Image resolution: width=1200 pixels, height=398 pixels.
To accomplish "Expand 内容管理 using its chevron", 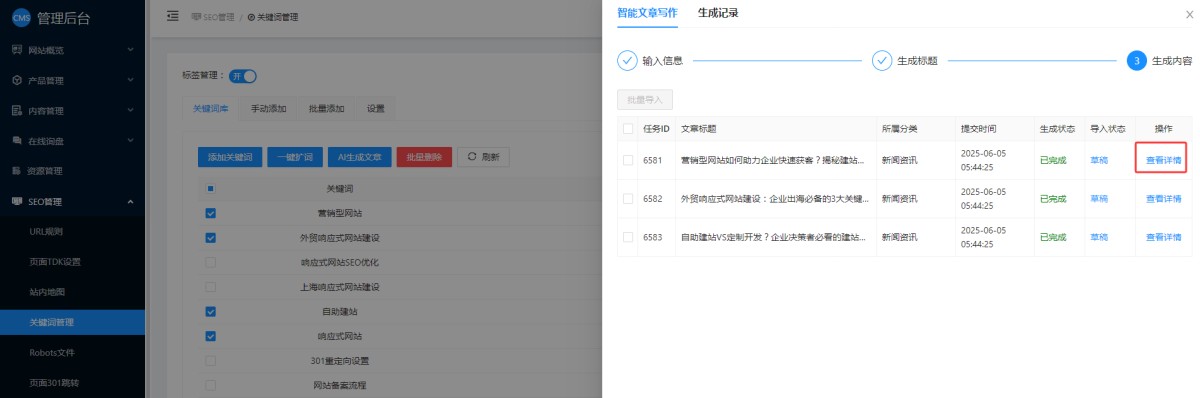I will (130, 110).
